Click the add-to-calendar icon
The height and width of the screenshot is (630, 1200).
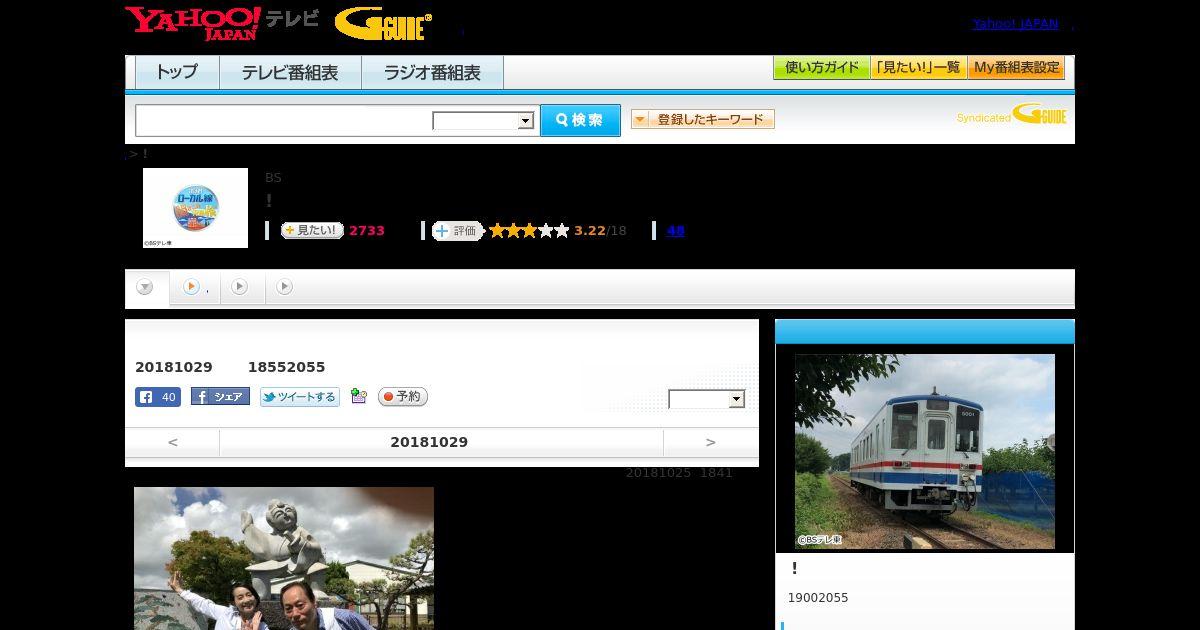(359, 397)
